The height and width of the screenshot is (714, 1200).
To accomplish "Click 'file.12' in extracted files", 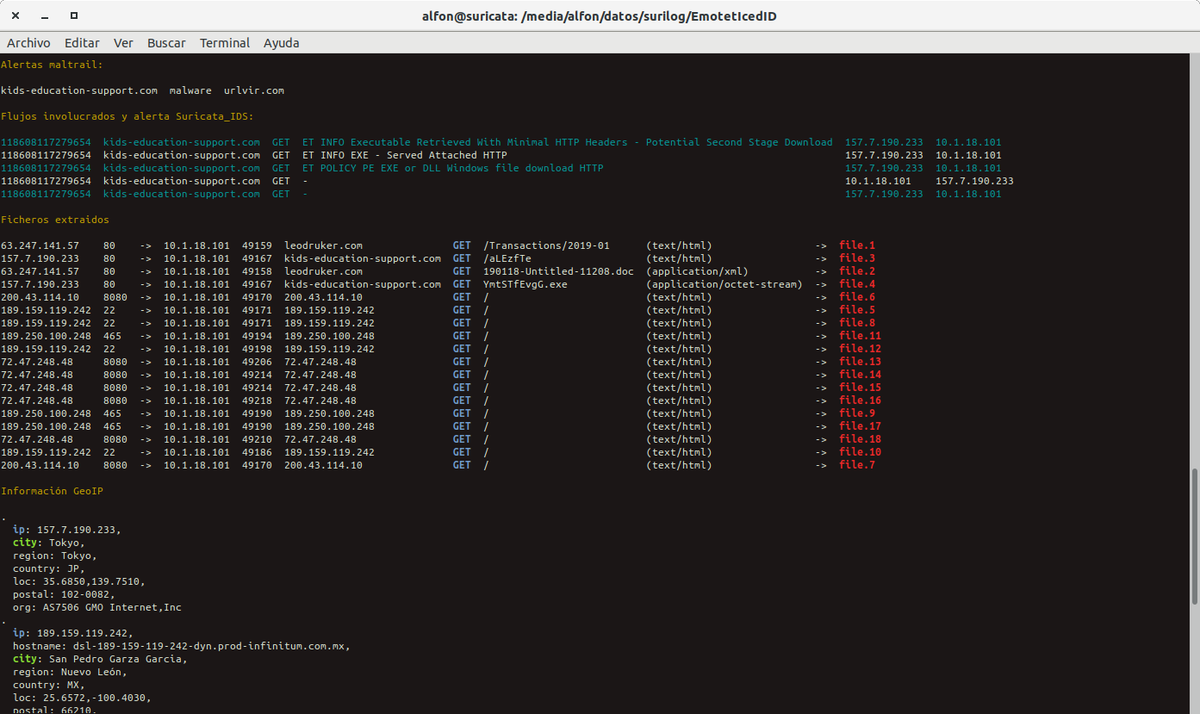I will [x=860, y=349].
